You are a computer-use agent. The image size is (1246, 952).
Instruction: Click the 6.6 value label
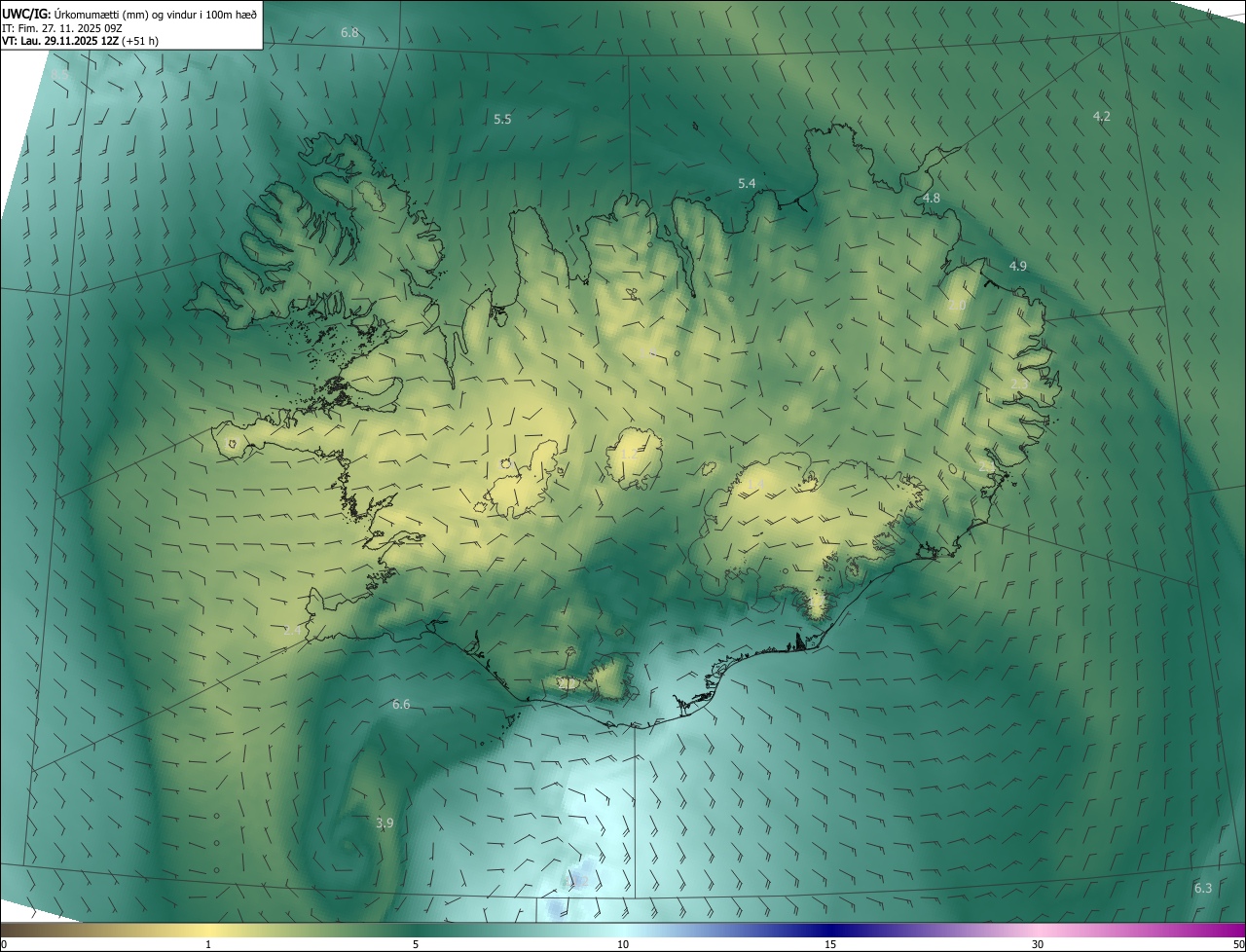point(401,704)
